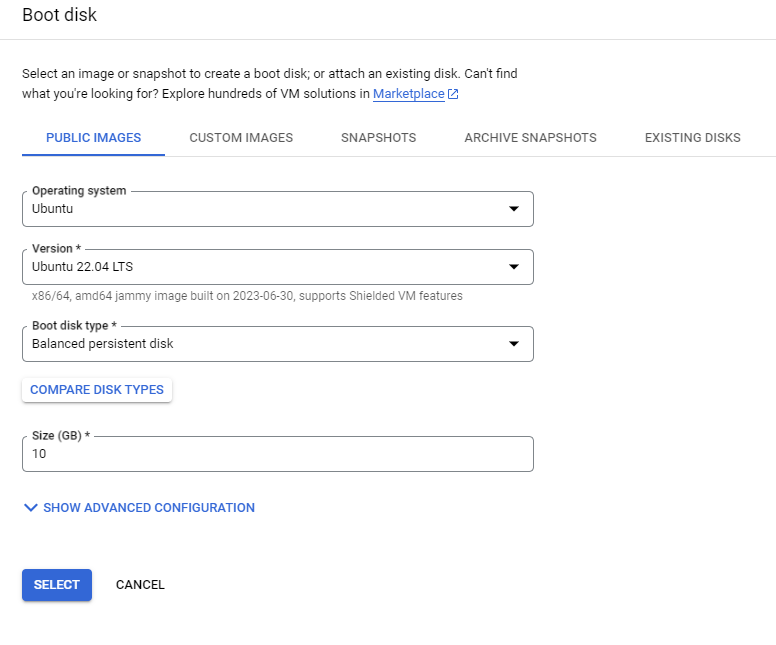The width and height of the screenshot is (776, 645).
Task: Click the external link icon beside Marketplace
Action: pyautogui.click(x=453, y=94)
